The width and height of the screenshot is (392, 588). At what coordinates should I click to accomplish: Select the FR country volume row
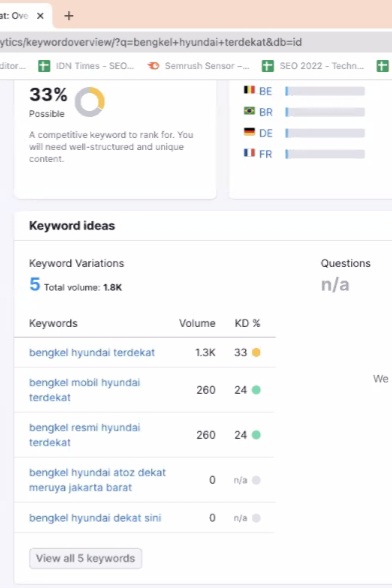point(304,154)
